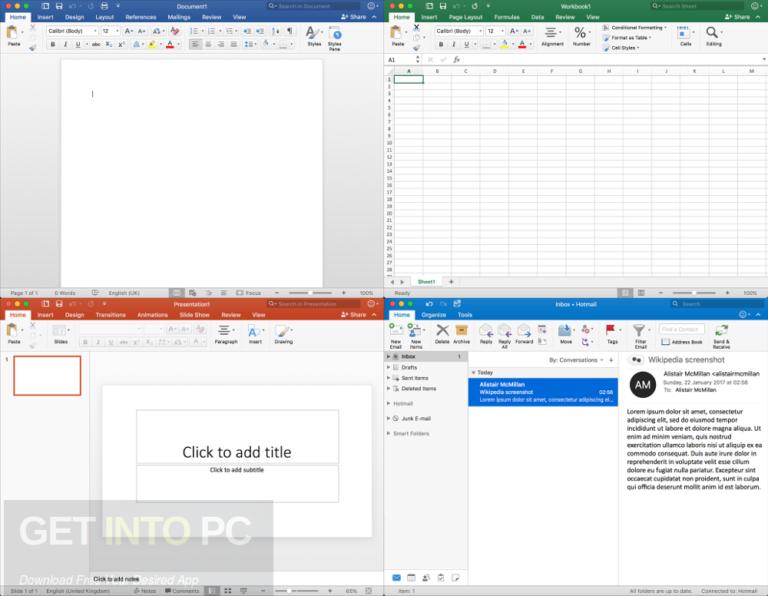This screenshot has height=596, width=768.
Task: Click Print icon in Word title bar
Action: (x=104, y=6)
